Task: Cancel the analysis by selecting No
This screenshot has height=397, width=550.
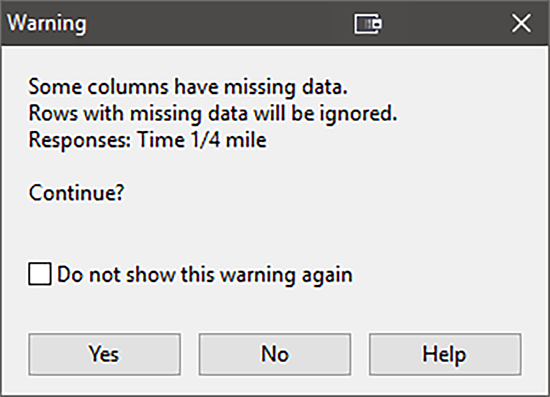Action: coord(275,354)
